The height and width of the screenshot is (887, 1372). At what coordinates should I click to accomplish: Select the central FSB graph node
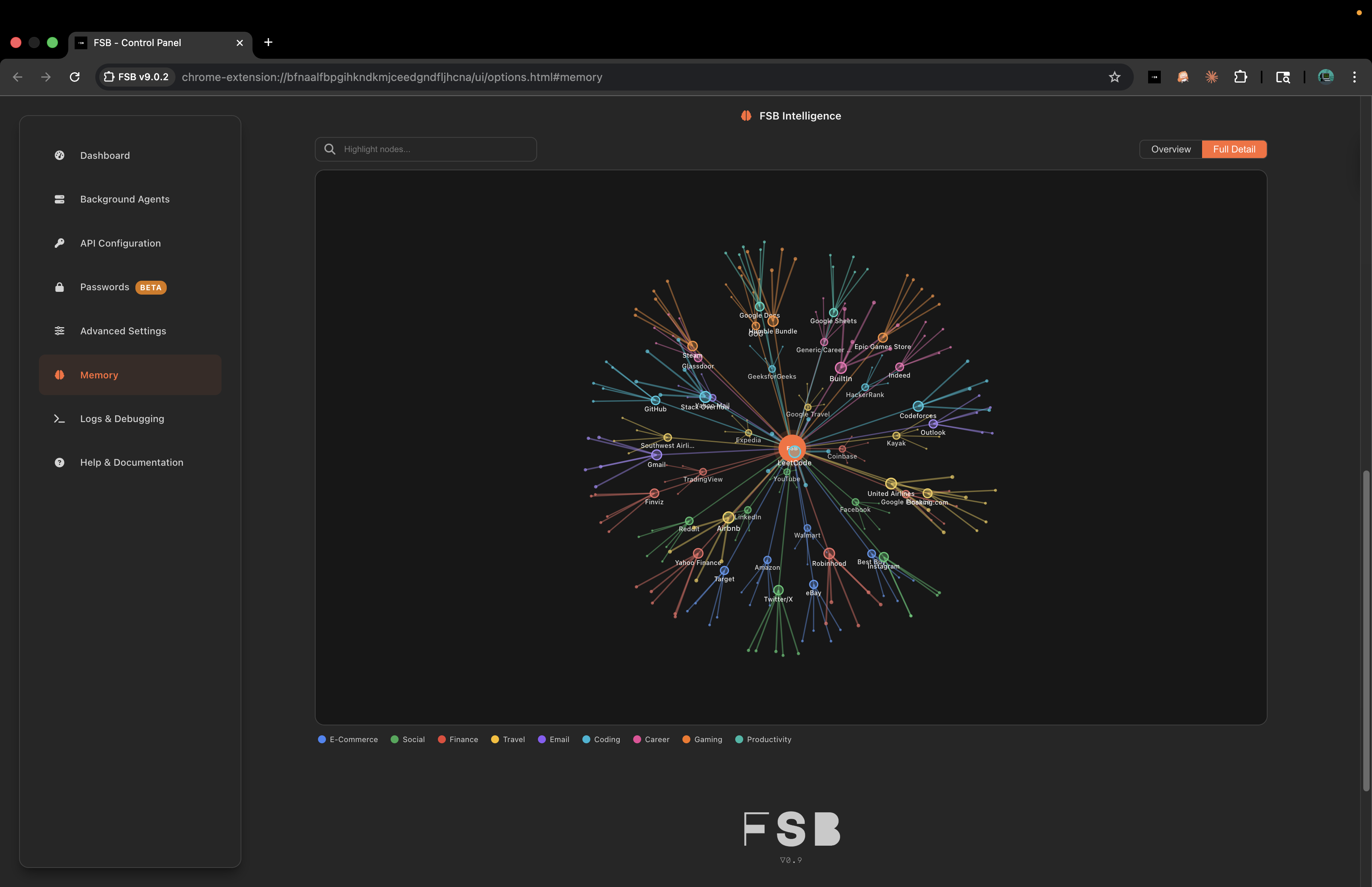point(792,448)
